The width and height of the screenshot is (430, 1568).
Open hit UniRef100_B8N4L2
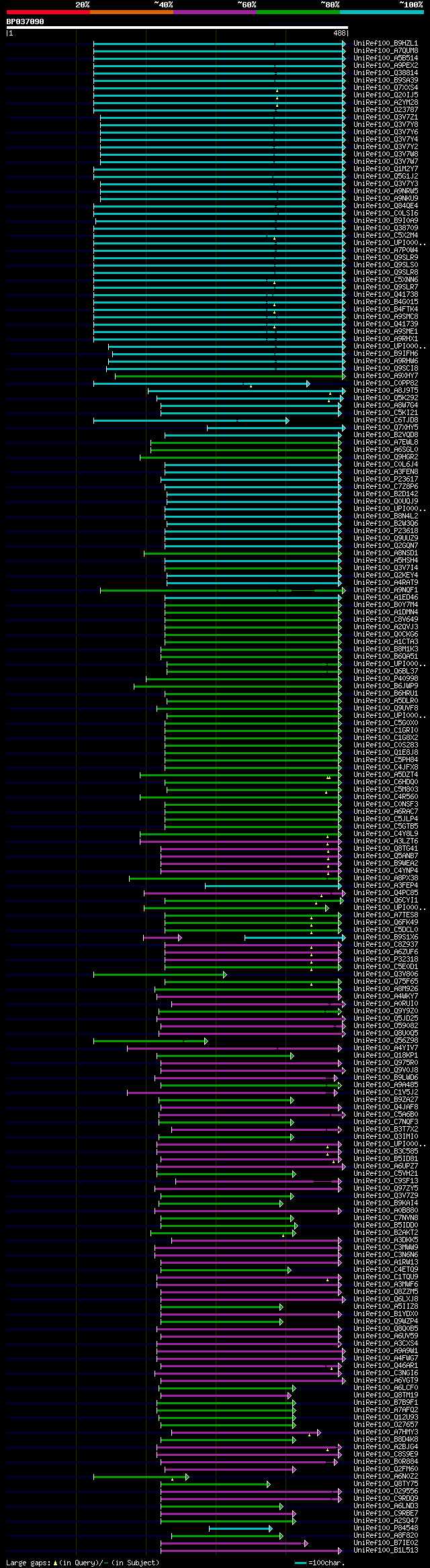(x=386, y=516)
